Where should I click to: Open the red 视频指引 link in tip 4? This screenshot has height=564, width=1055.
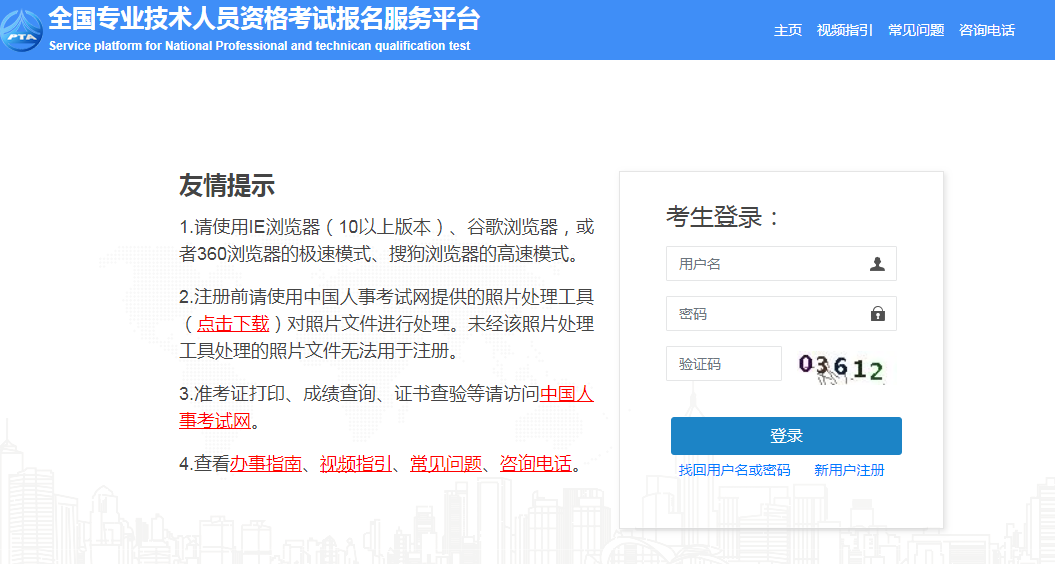[x=355, y=464]
